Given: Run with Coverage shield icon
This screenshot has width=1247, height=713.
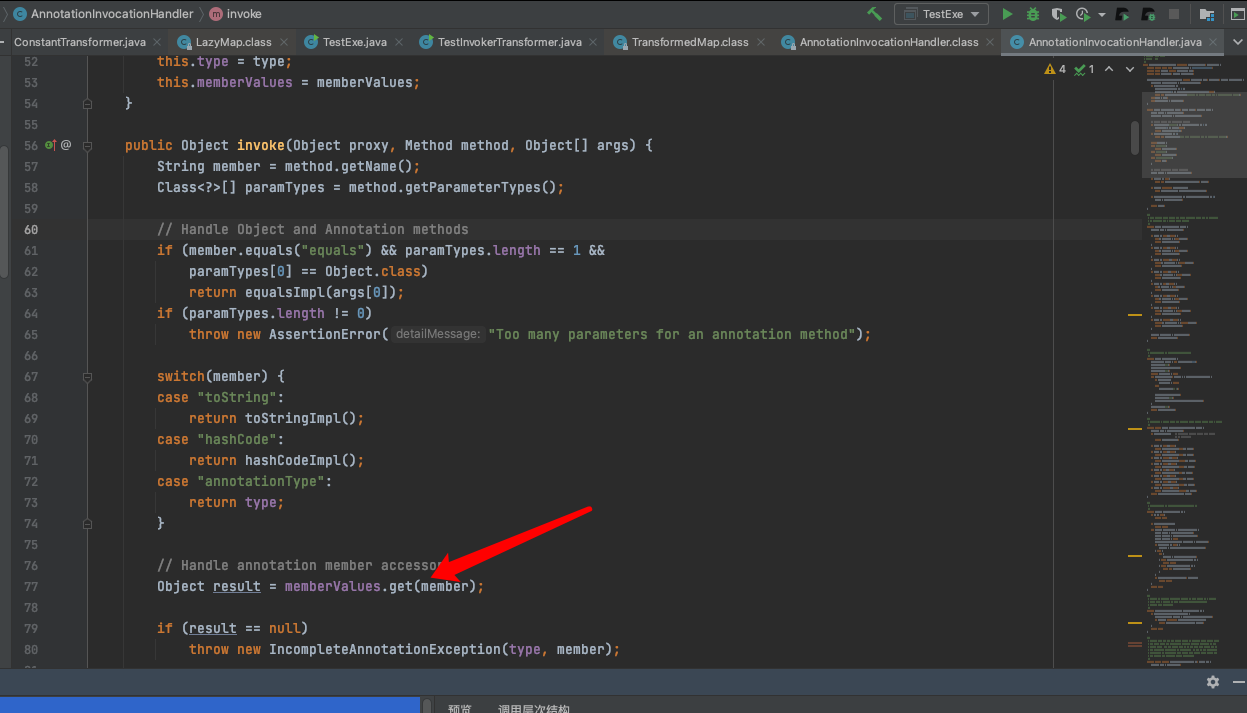Looking at the screenshot, I should tap(1058, 14).
